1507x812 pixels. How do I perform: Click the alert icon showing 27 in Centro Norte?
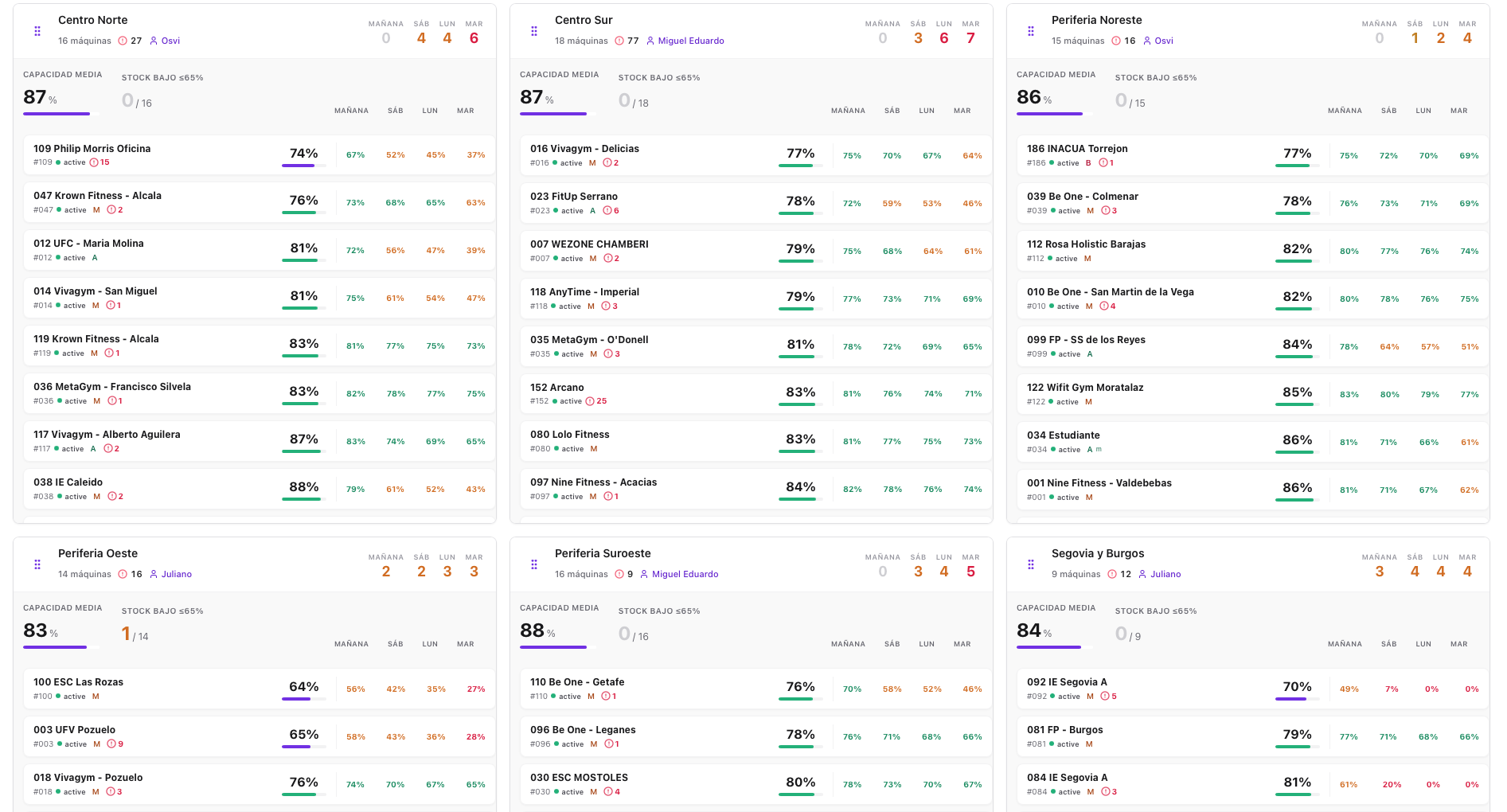[x=123, y=41]
